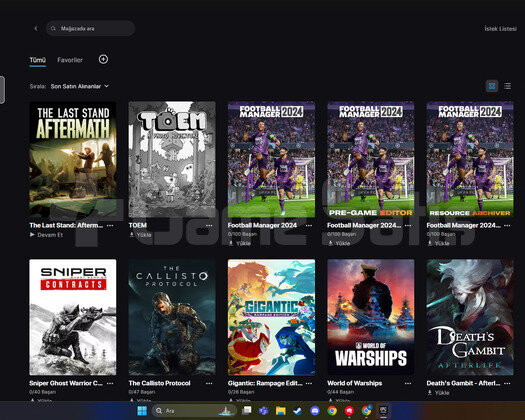The height and width of the screenshot is (420, 525).
Task: Open File Explorer from taskbar
Action: click(x=281, y=411)
